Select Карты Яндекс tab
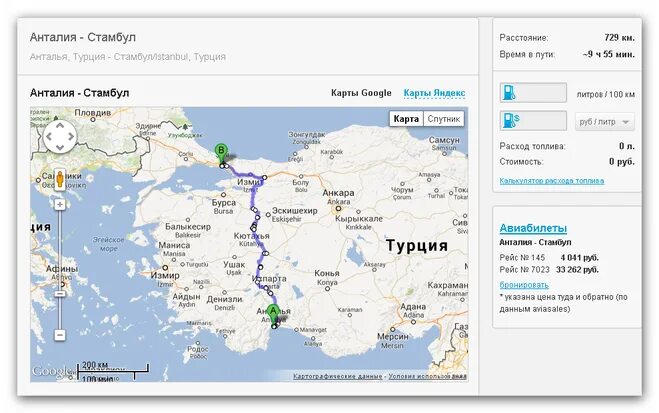Screen dimensions: 659x413 point(434,93)
